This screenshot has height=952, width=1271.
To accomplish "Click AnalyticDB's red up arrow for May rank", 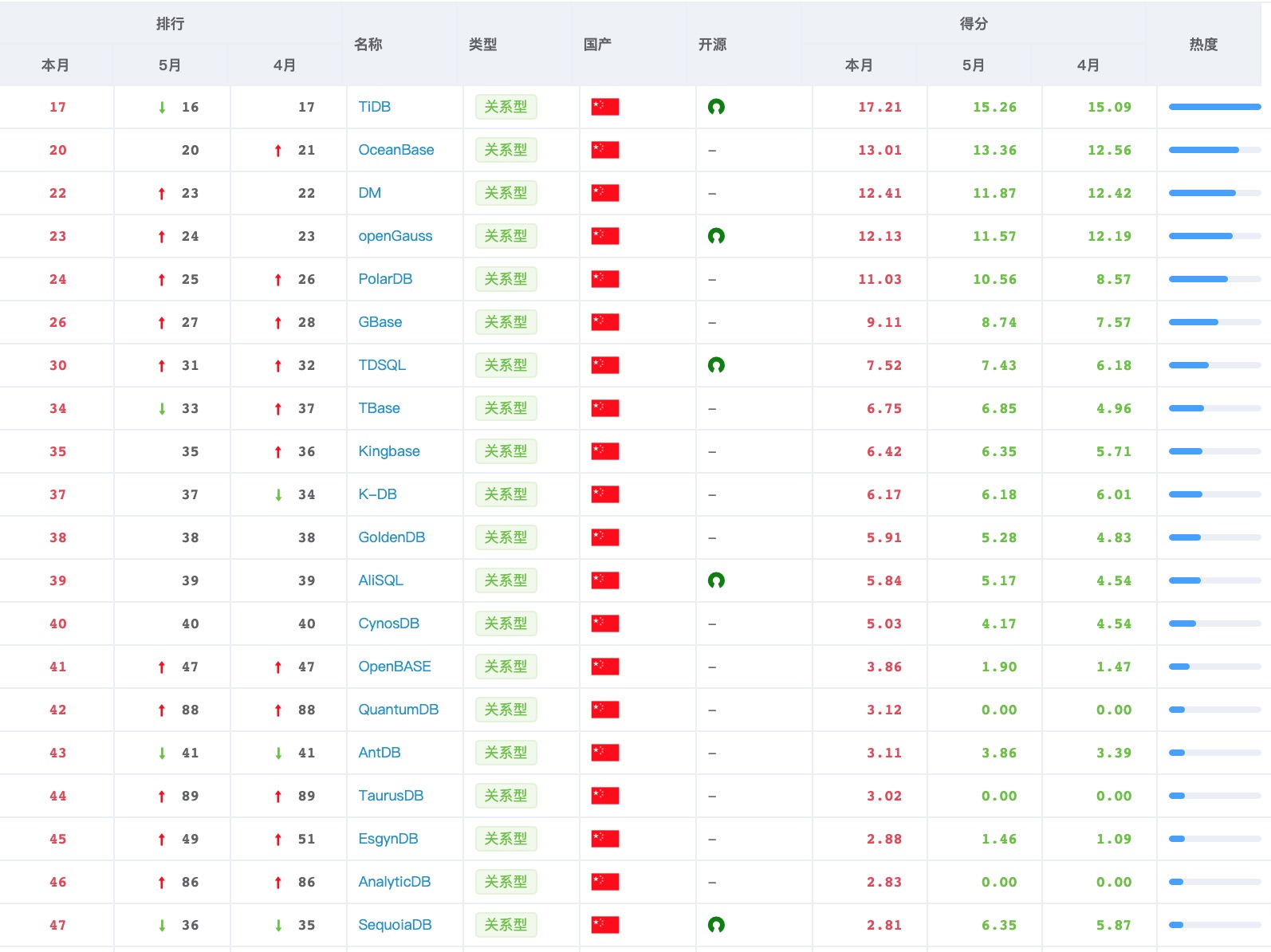I will (x=162, y=883).
